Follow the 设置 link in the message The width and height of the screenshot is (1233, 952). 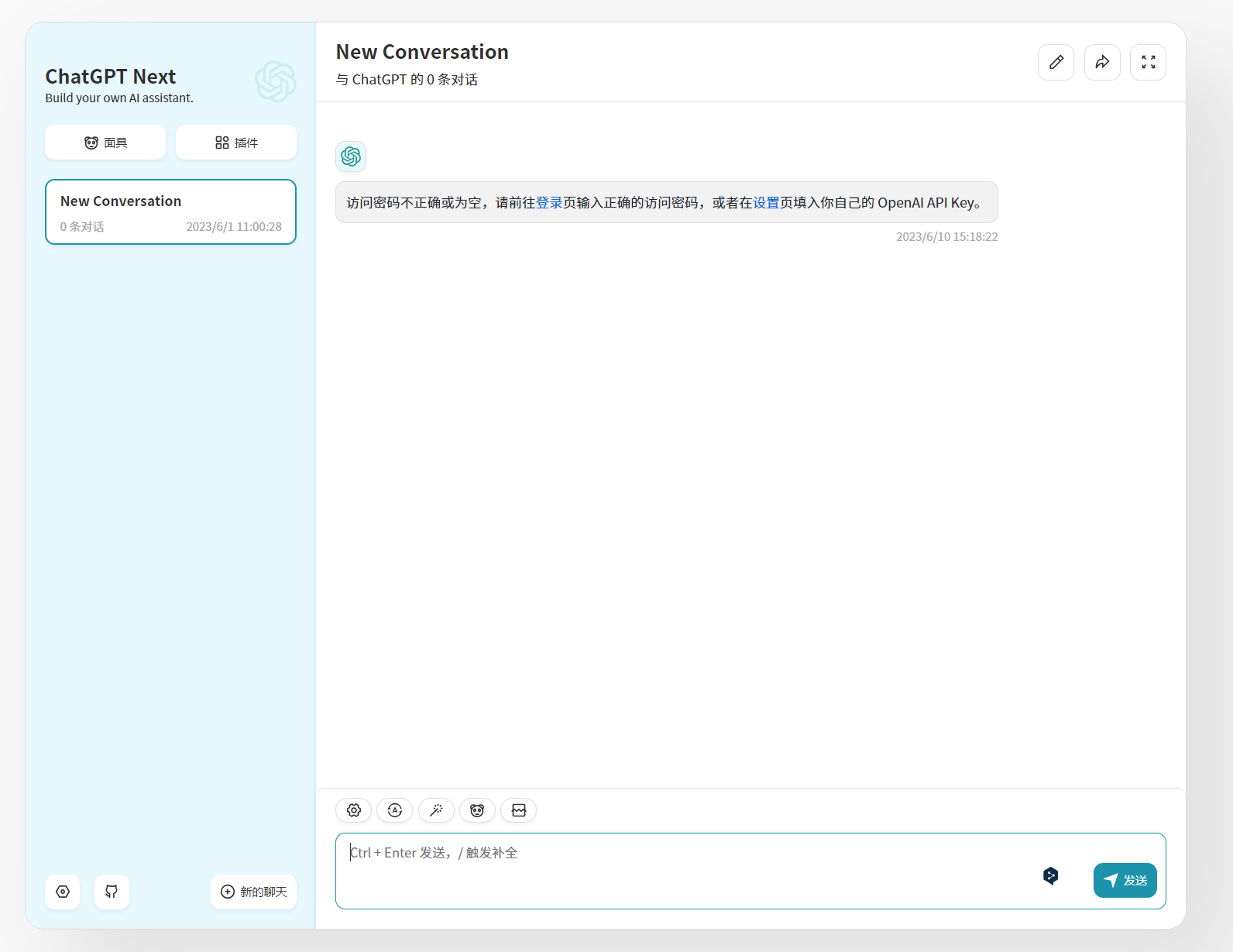(x=766, y=203)
